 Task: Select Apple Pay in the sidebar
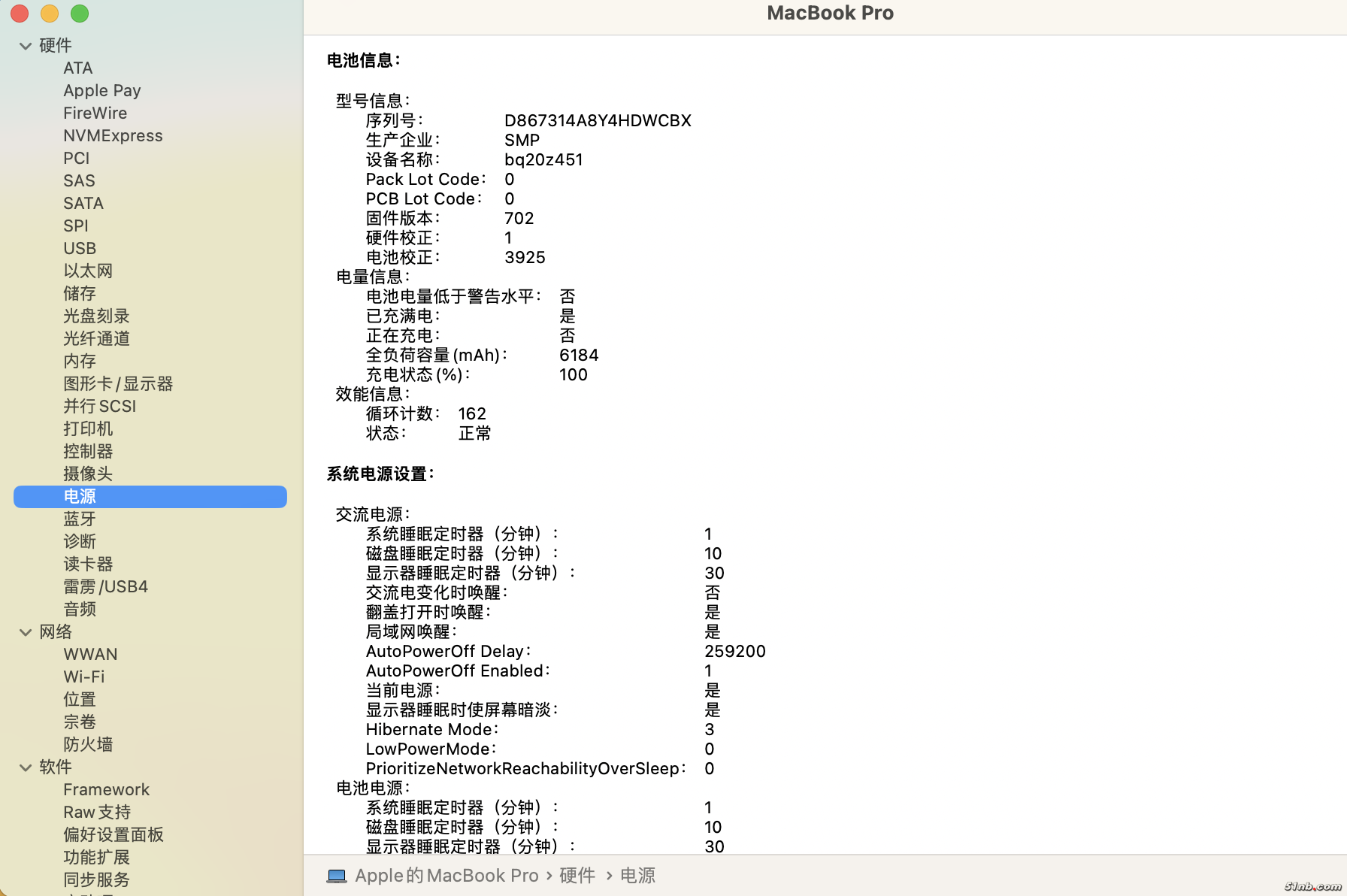(102, 90)
